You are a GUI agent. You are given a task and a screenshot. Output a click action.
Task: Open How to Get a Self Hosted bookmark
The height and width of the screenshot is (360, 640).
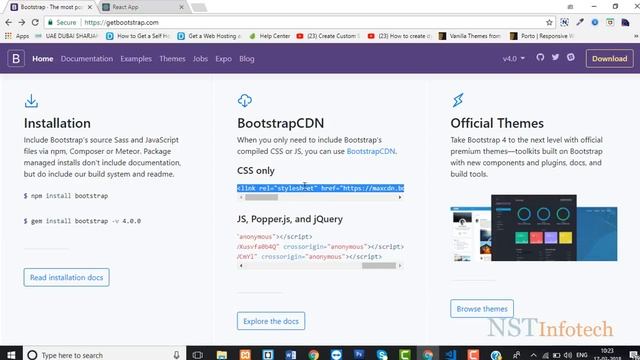pyautogui.click(x=138, y=36)
